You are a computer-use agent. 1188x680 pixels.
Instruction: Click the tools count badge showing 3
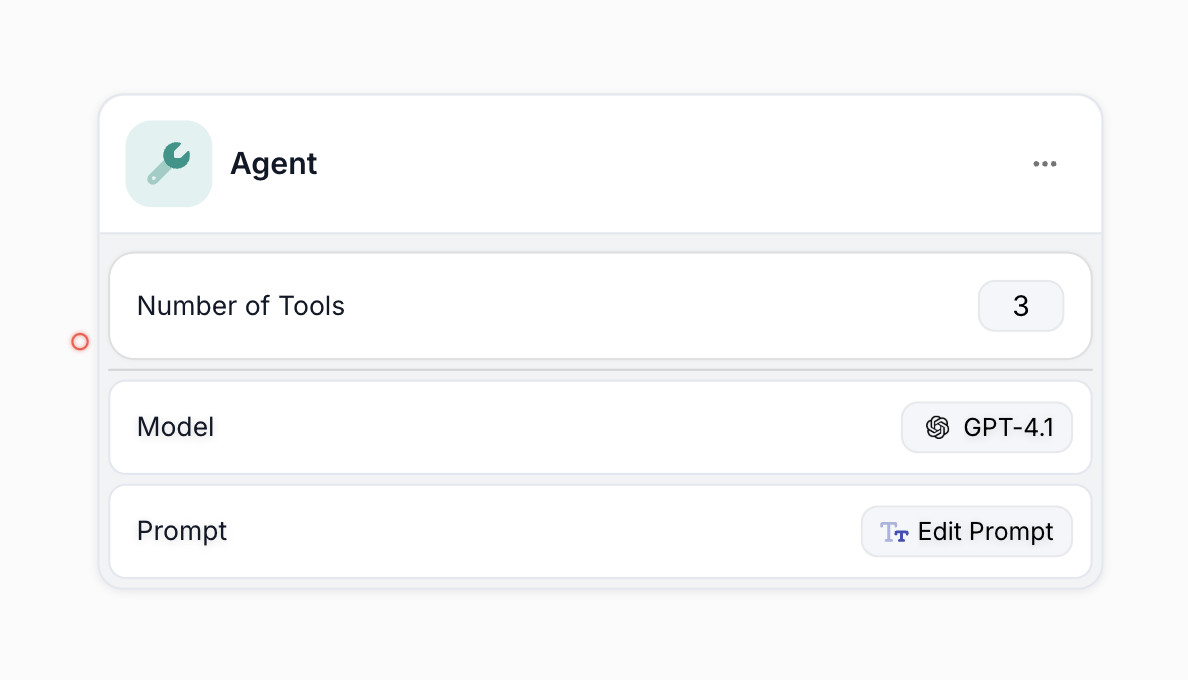[1021, 306]
